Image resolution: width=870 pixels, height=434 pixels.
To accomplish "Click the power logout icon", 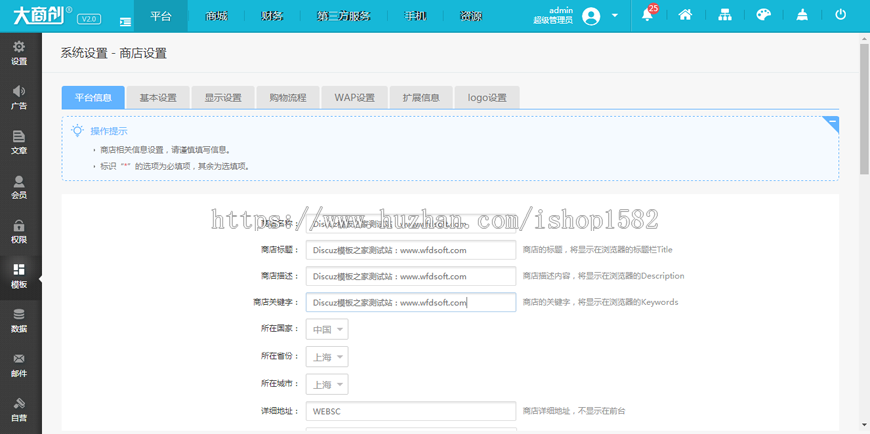I will pyautogui.click(x=841, y=15).
